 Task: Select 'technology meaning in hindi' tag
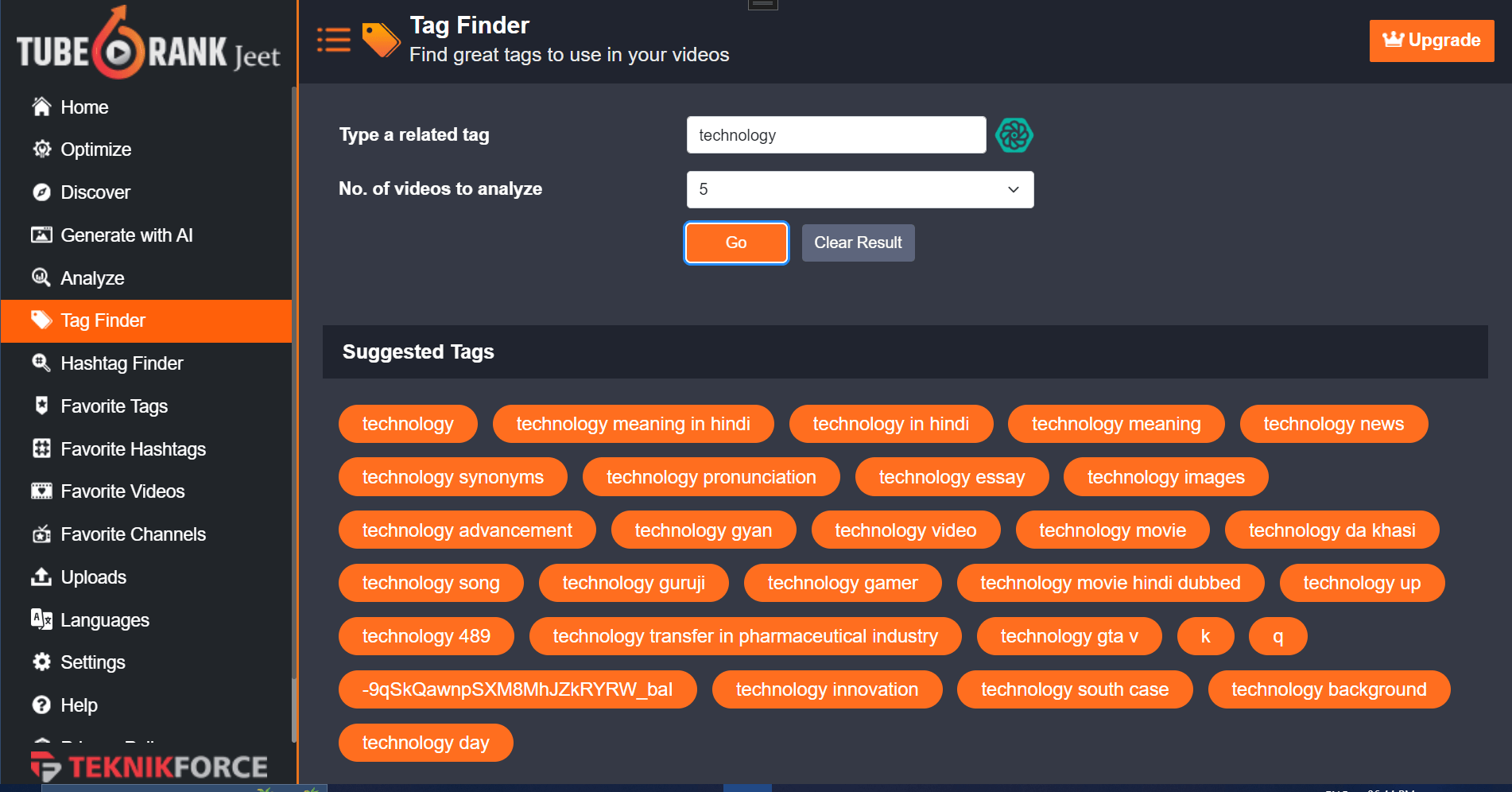[633, 424]
